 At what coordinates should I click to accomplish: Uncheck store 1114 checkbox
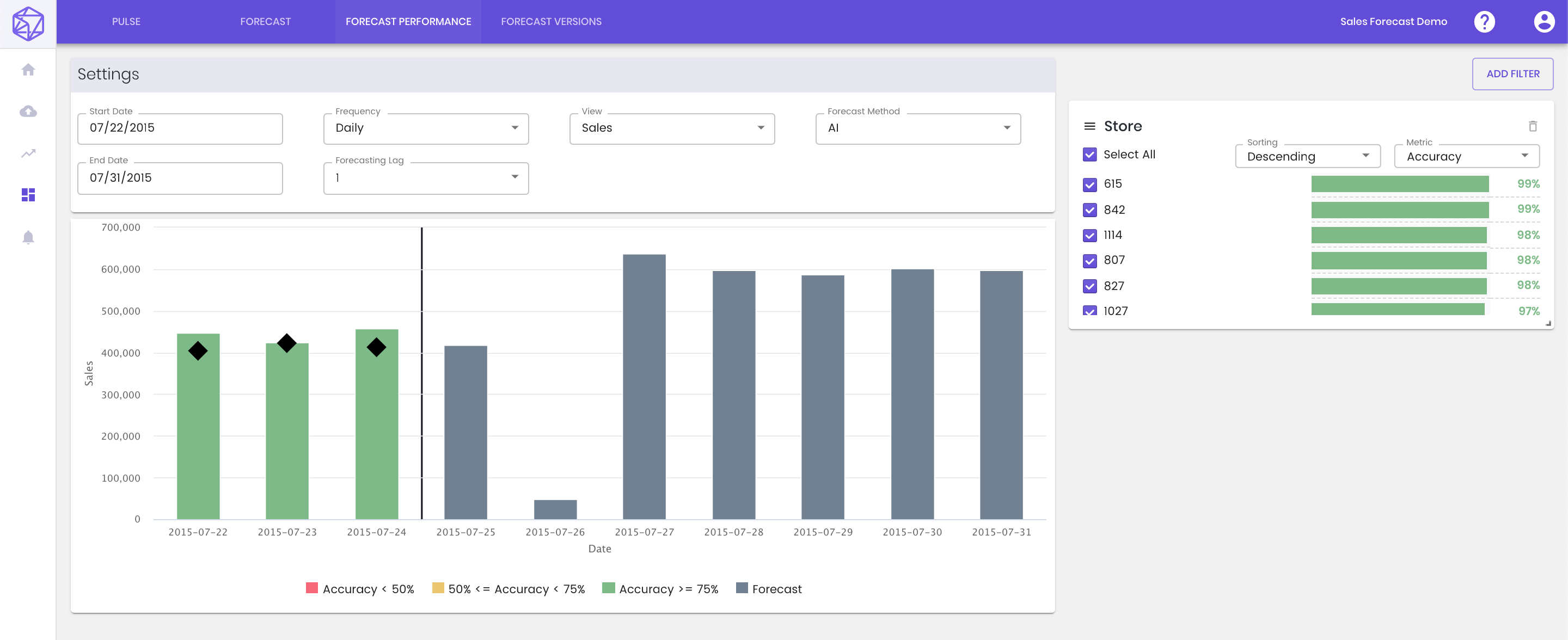[x=1089, y=236]
